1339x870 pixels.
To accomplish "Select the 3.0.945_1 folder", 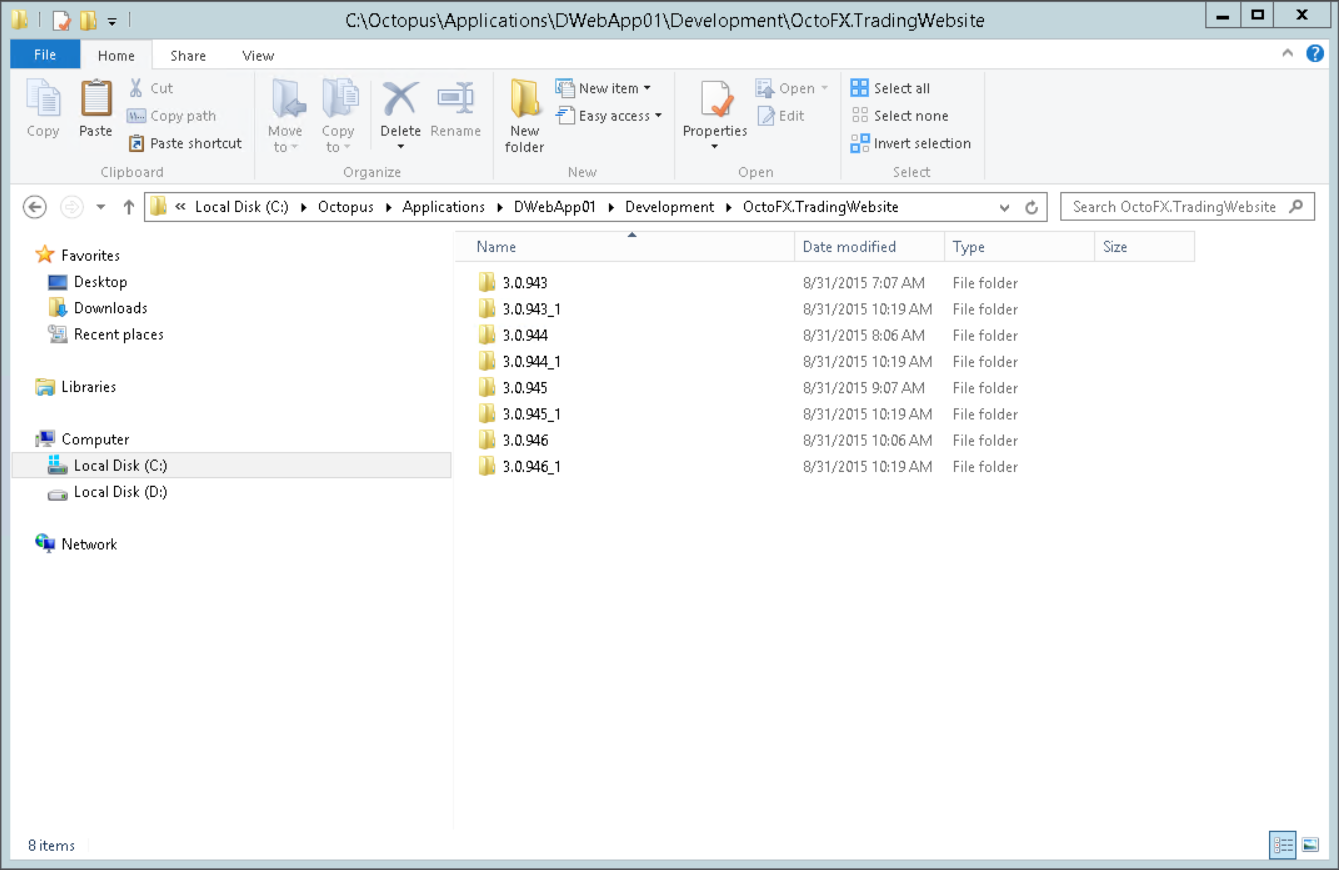I will pyautogui.click(x=531, y=414).
